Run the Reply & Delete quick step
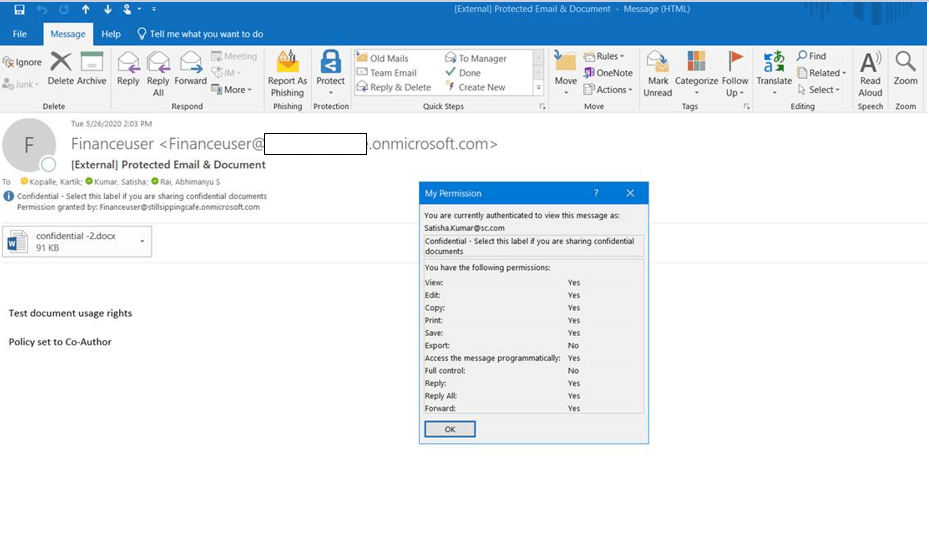Image resolution: width=929 pixels, height=553 pixels. 393,87
